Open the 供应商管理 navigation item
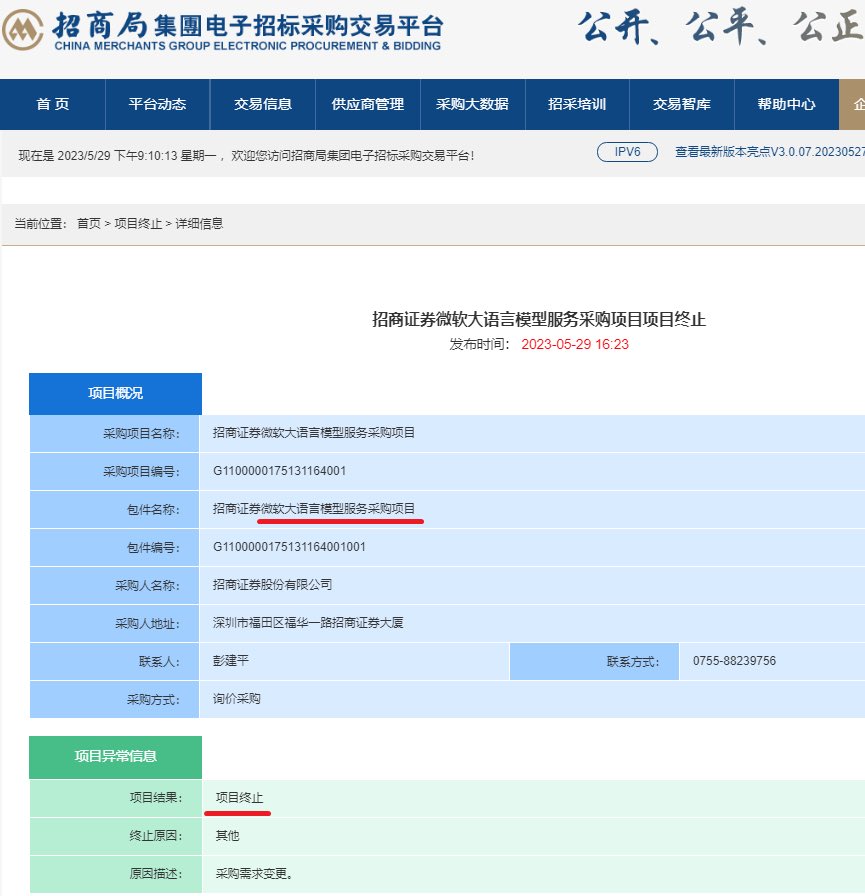 click(368, 104)
